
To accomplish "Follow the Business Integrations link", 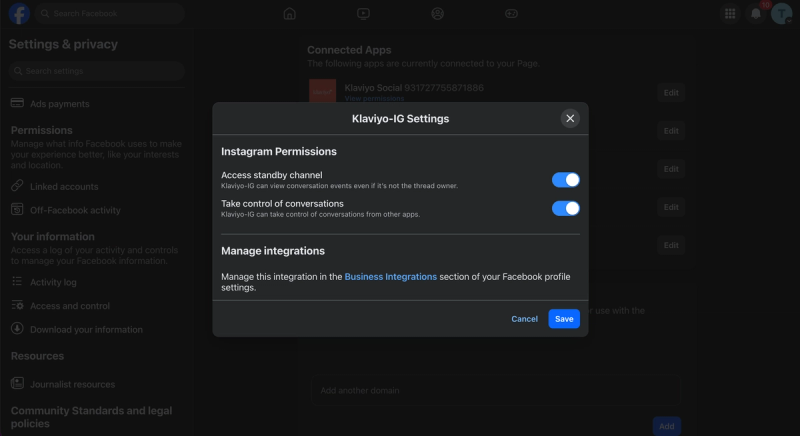I will tap(390, 276).
